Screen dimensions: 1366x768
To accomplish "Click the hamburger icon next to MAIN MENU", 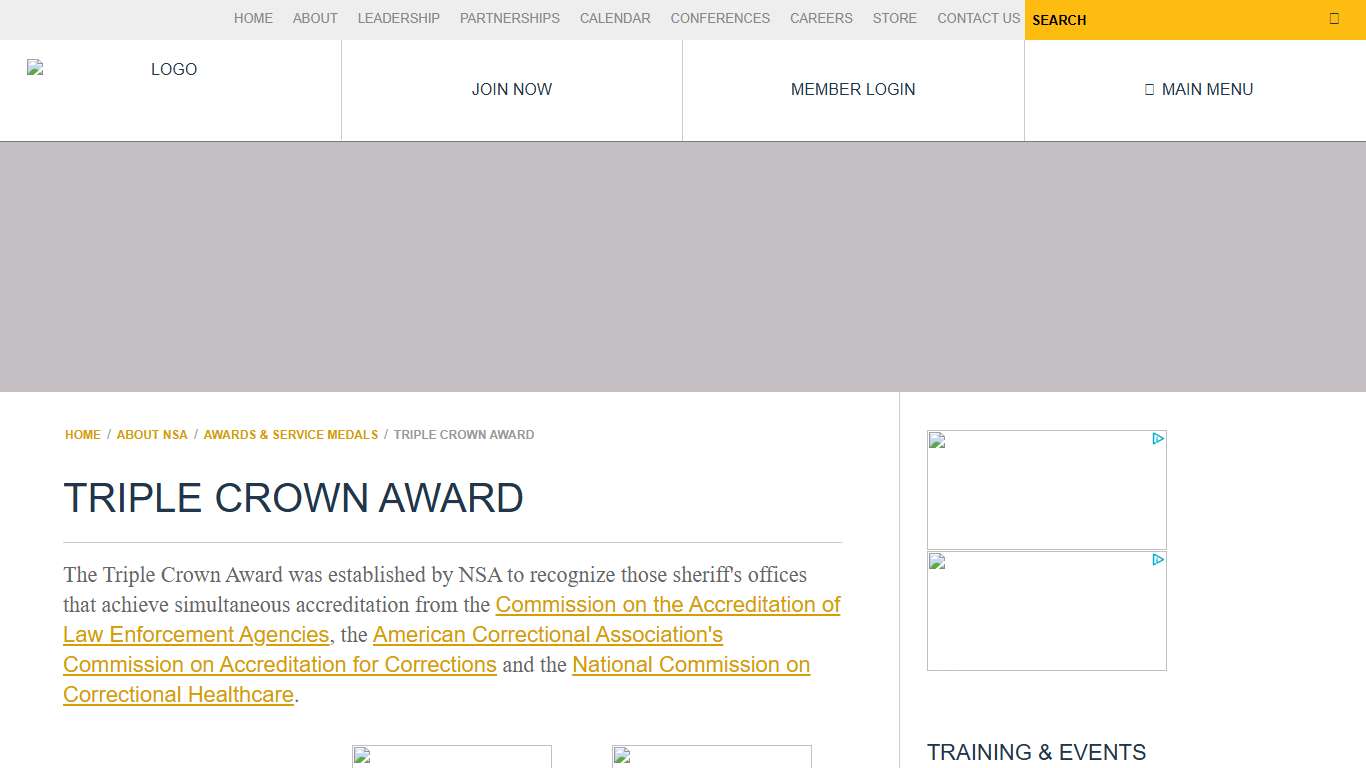I will tap(1148, 89).
